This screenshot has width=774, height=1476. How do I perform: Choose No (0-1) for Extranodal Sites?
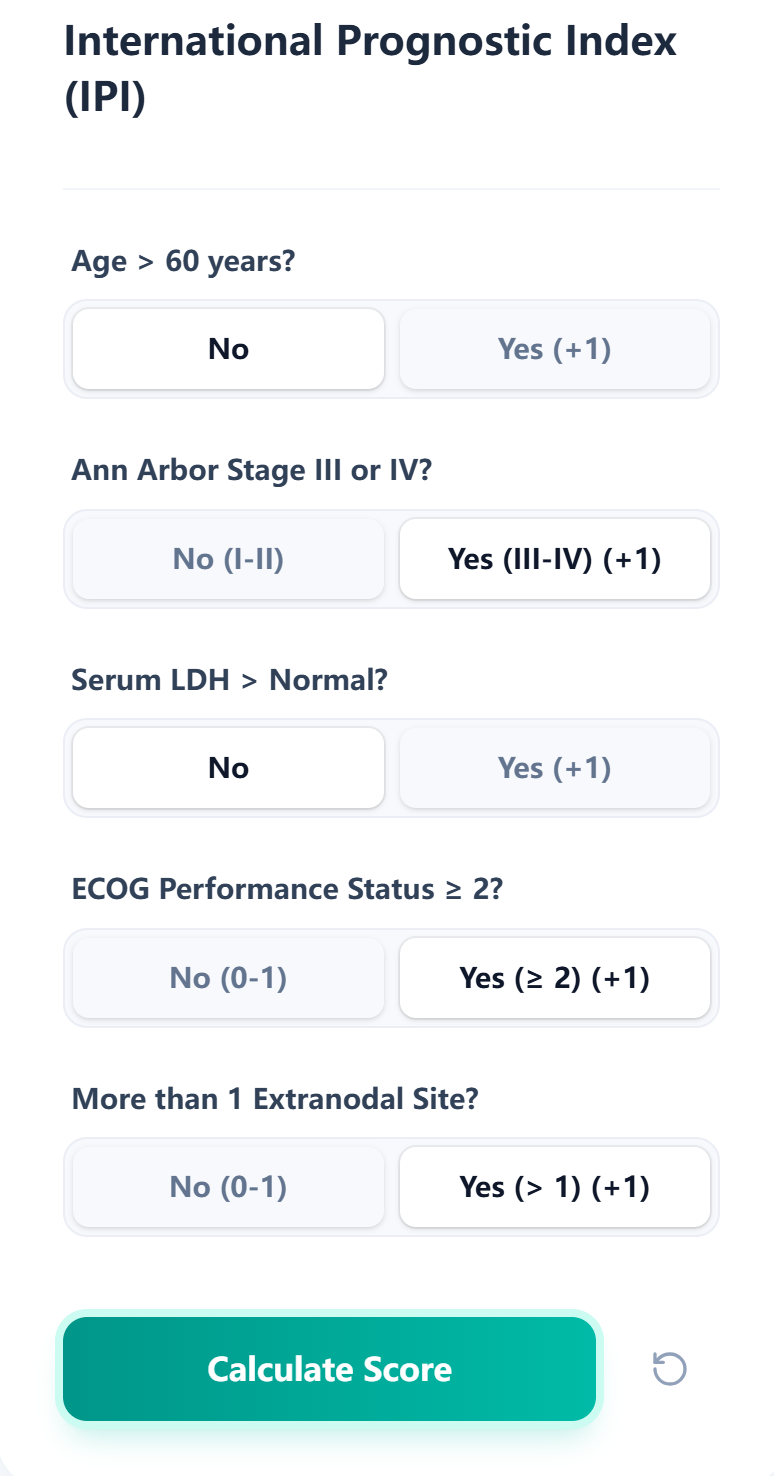click(228, 1187)
